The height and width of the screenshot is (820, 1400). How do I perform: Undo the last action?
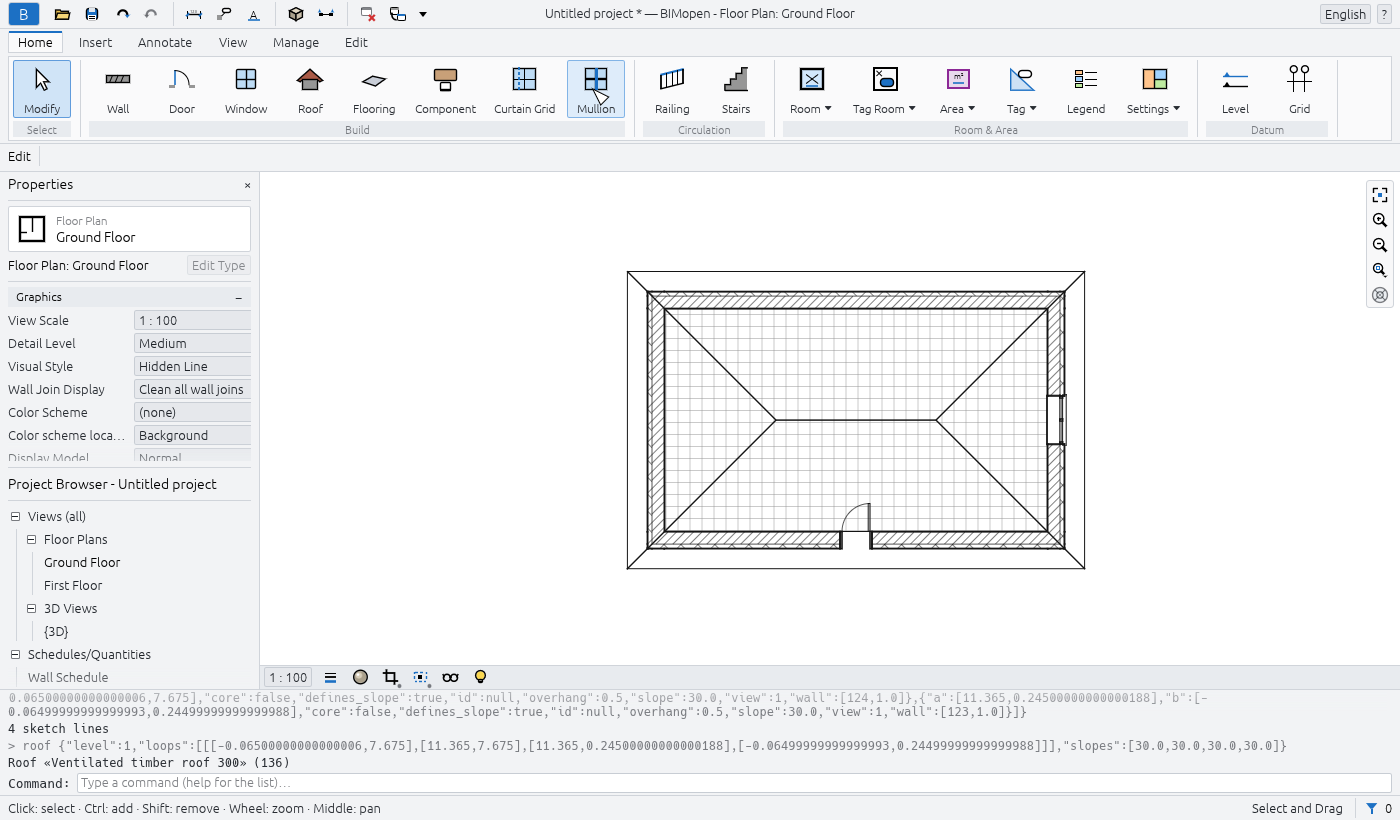[x=122, y=14]
